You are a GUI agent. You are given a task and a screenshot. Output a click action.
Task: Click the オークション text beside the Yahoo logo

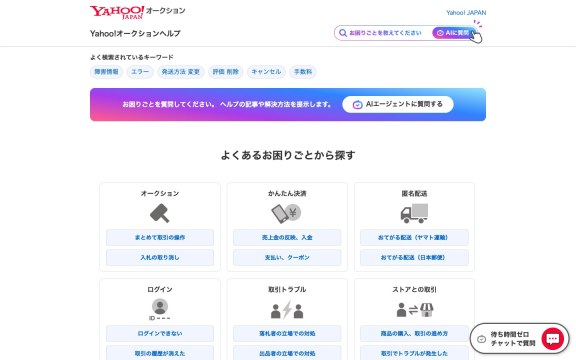click(166, 11)
